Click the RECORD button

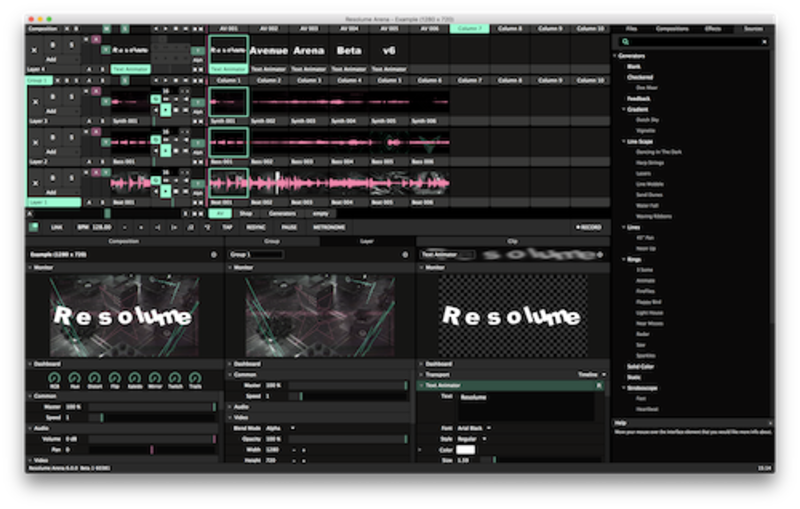590,227
